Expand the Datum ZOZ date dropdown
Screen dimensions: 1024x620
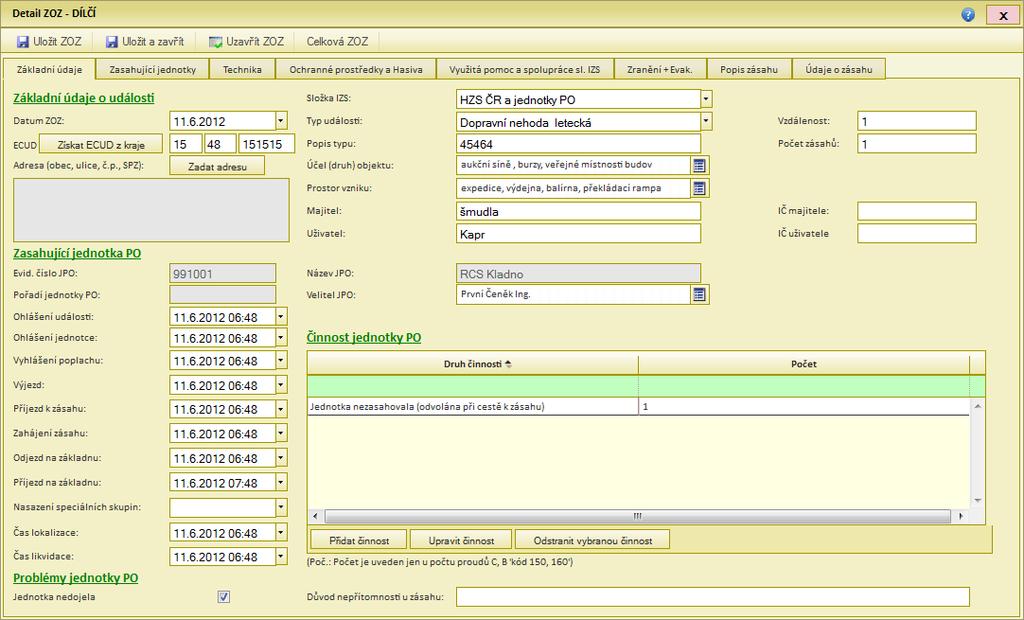tap(281, 121)
